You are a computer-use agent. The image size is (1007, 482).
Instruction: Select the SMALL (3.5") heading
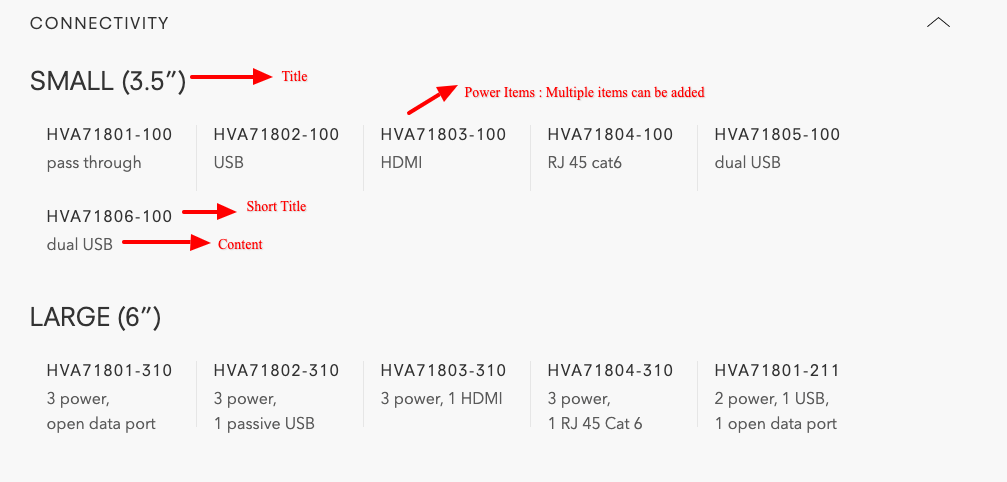pyautogui.click(x=108, y=82)
